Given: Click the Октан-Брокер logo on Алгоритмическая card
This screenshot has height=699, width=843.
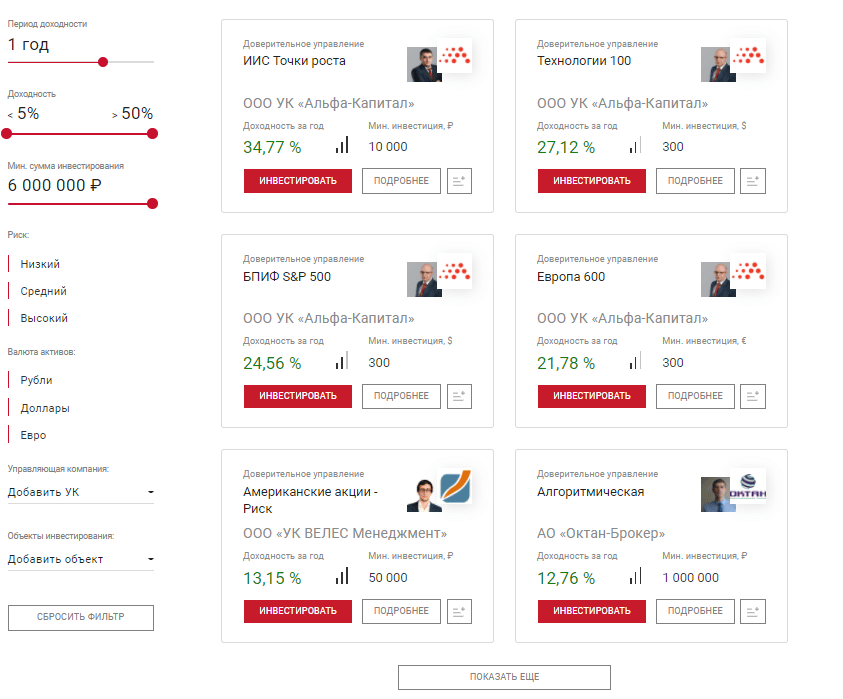Looking at the screenshot, I should (748, 492).
